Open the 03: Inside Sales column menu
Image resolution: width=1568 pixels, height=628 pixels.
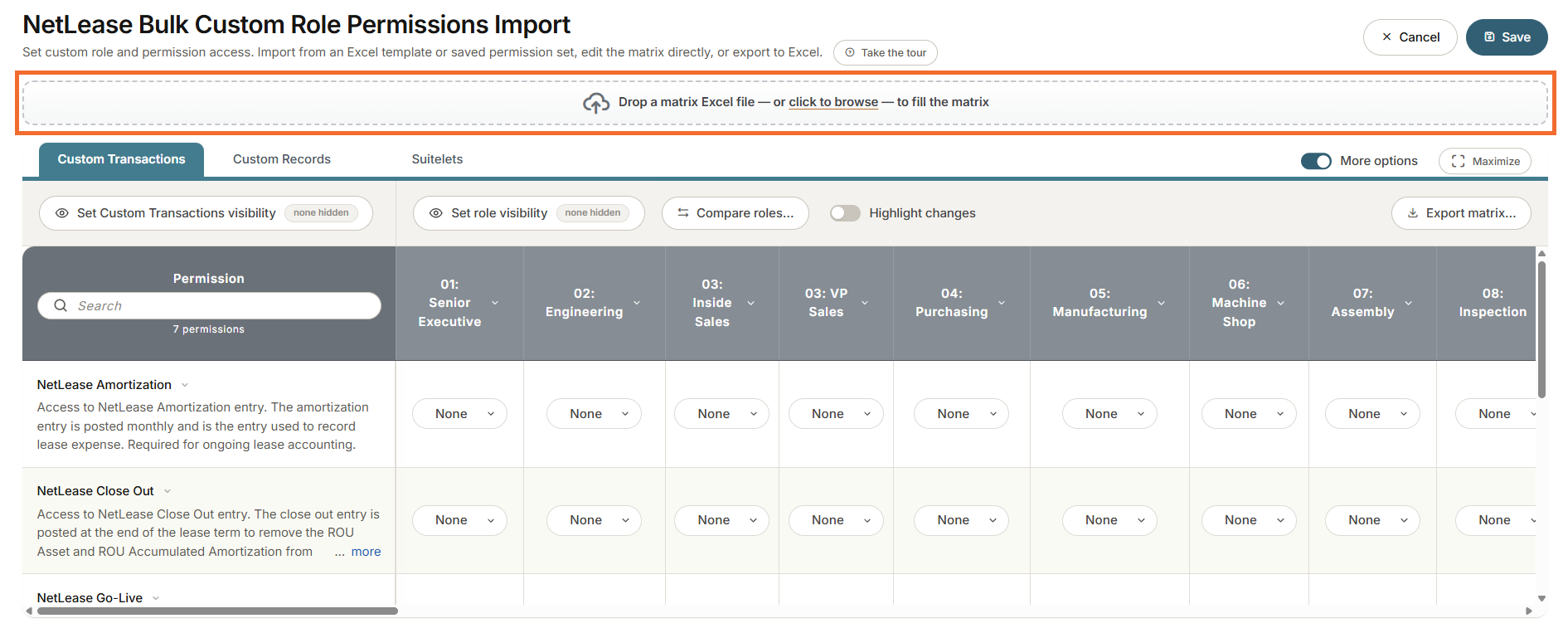751,303
